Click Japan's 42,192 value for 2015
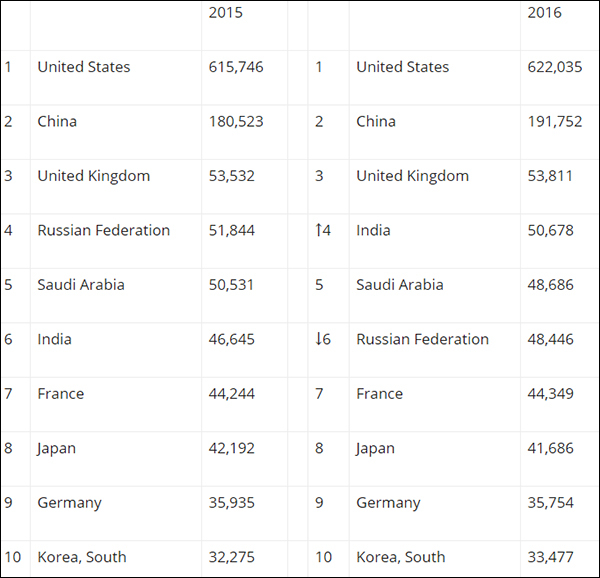Image resolution: width=600 pixels, height=578 pixels. click(231, 448)
